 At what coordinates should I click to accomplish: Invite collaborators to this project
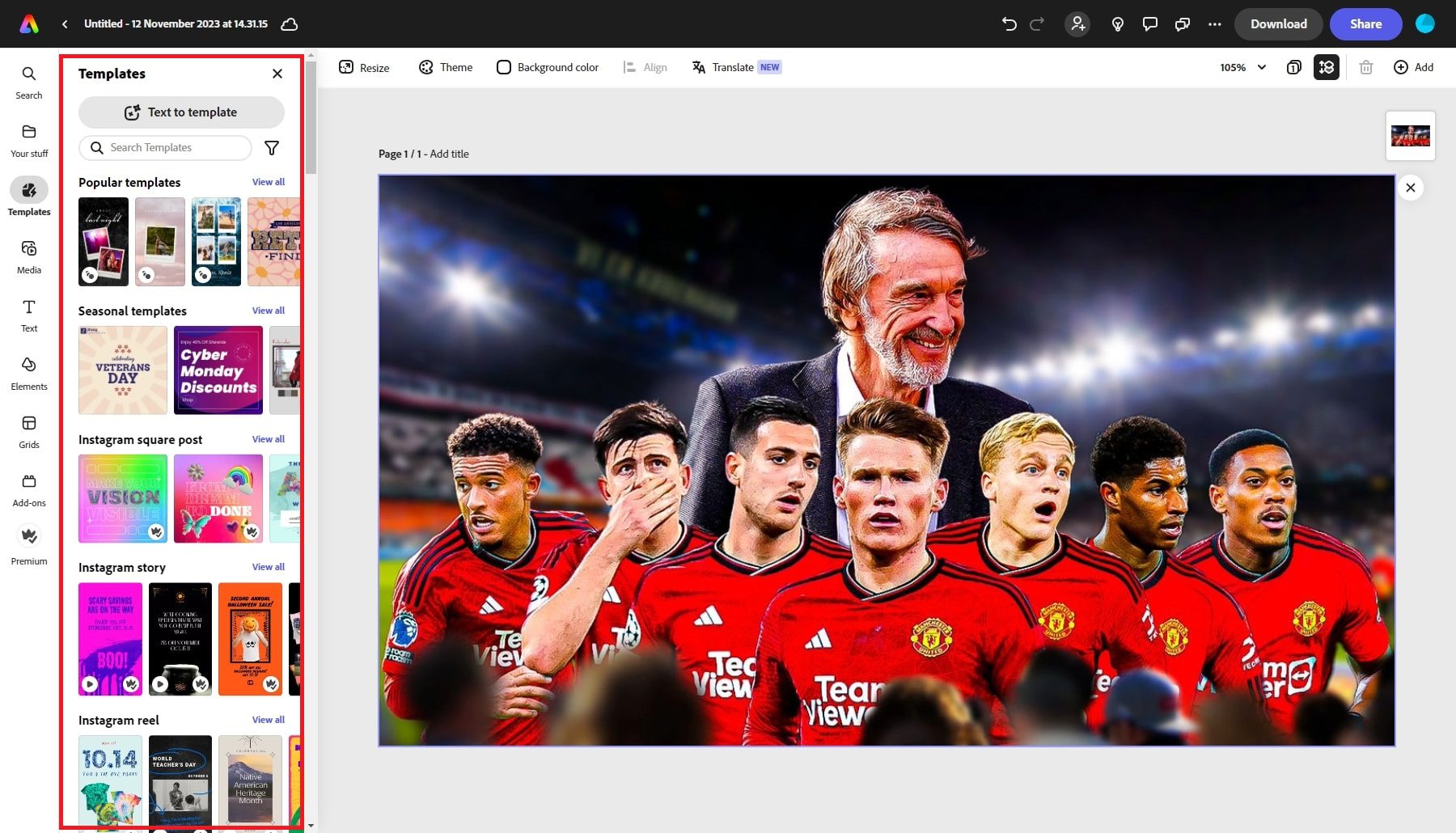click(1077, 23)
